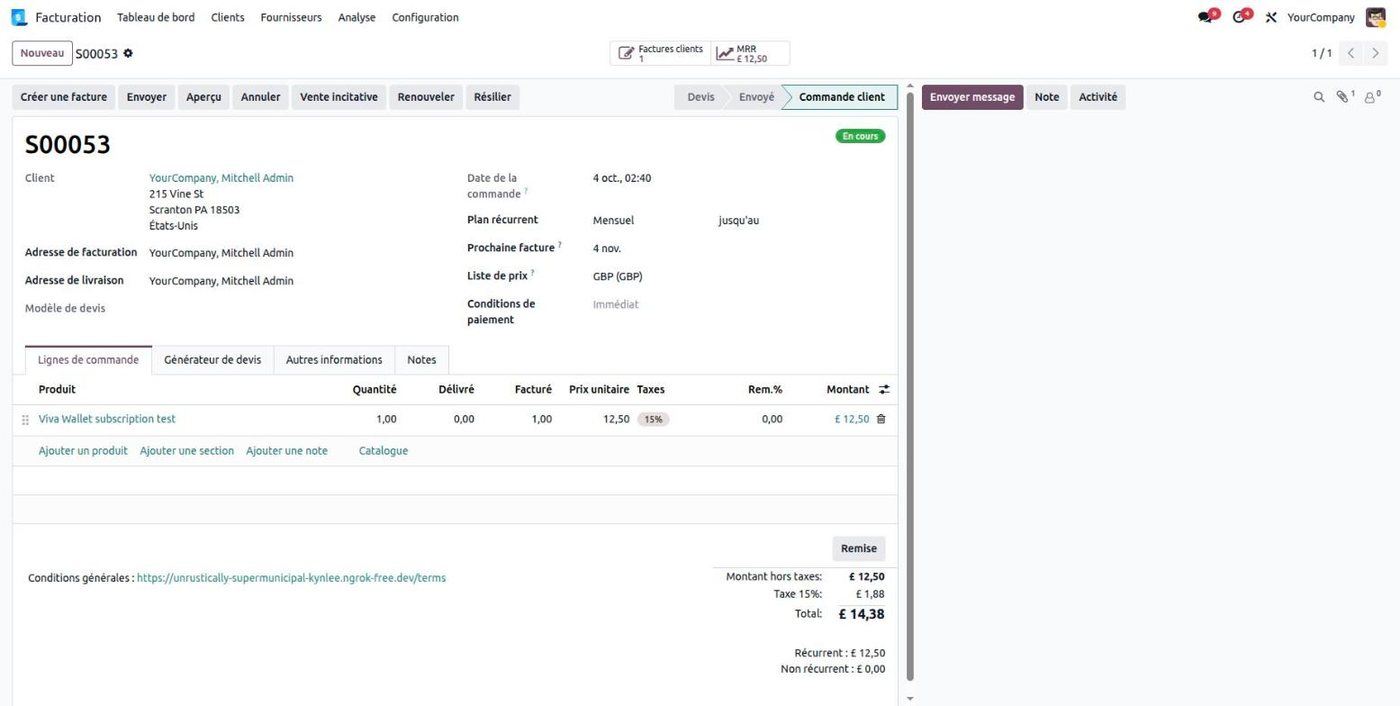The width and height of the screenshot is (1400, 706).
Task: Click the En cours status badge
Action: tap(860, 136)
